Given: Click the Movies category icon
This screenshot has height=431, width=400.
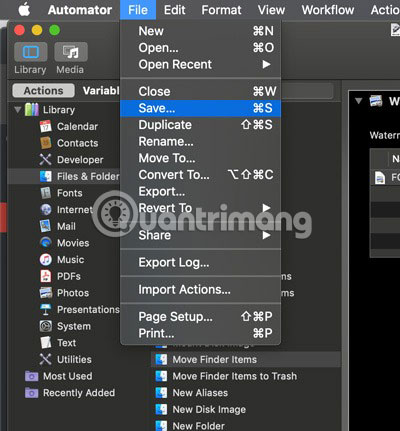Looking at the screenshot, I should click(46, 243).
